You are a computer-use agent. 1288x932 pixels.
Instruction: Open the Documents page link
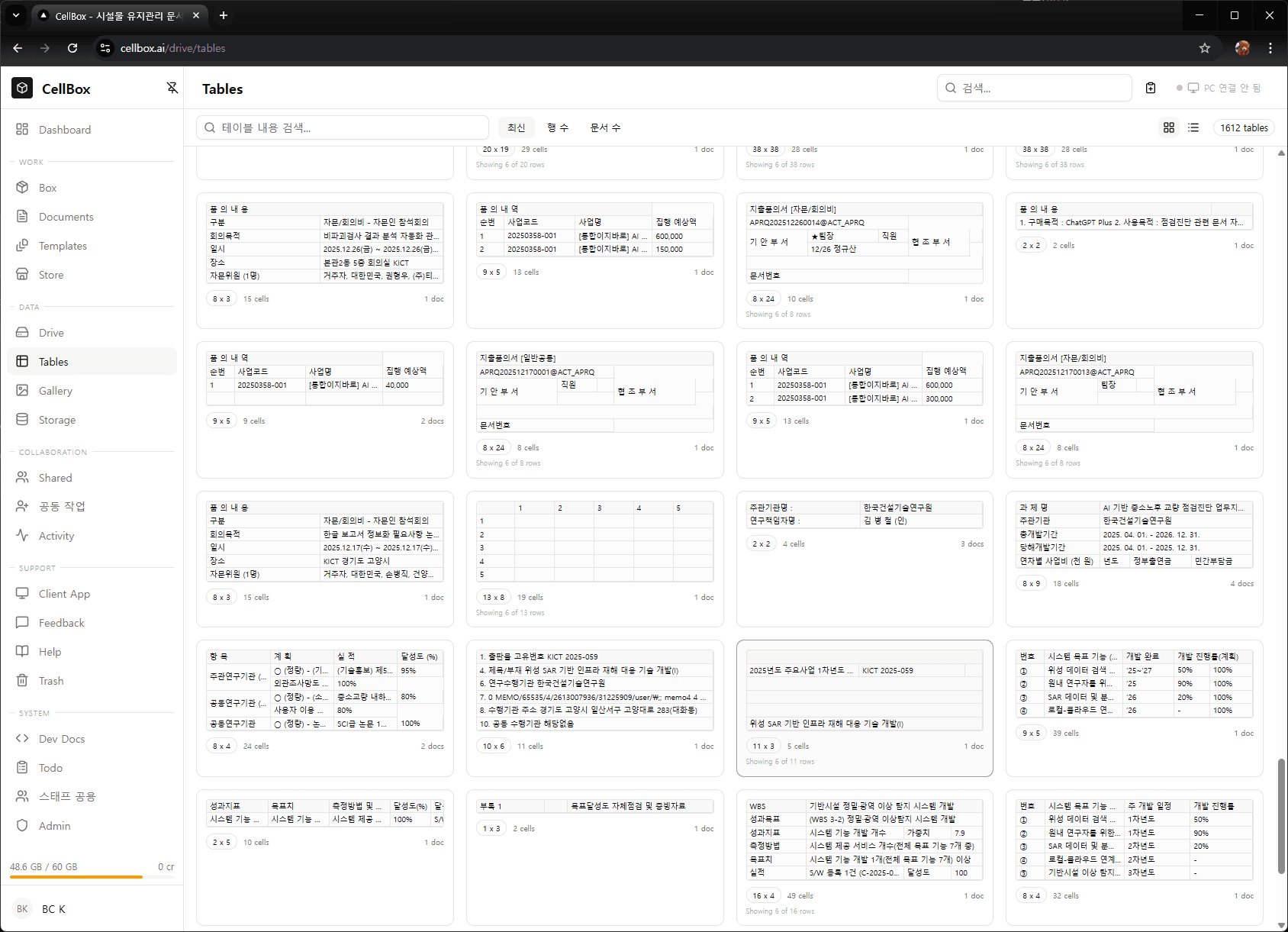tap(66, 217)
